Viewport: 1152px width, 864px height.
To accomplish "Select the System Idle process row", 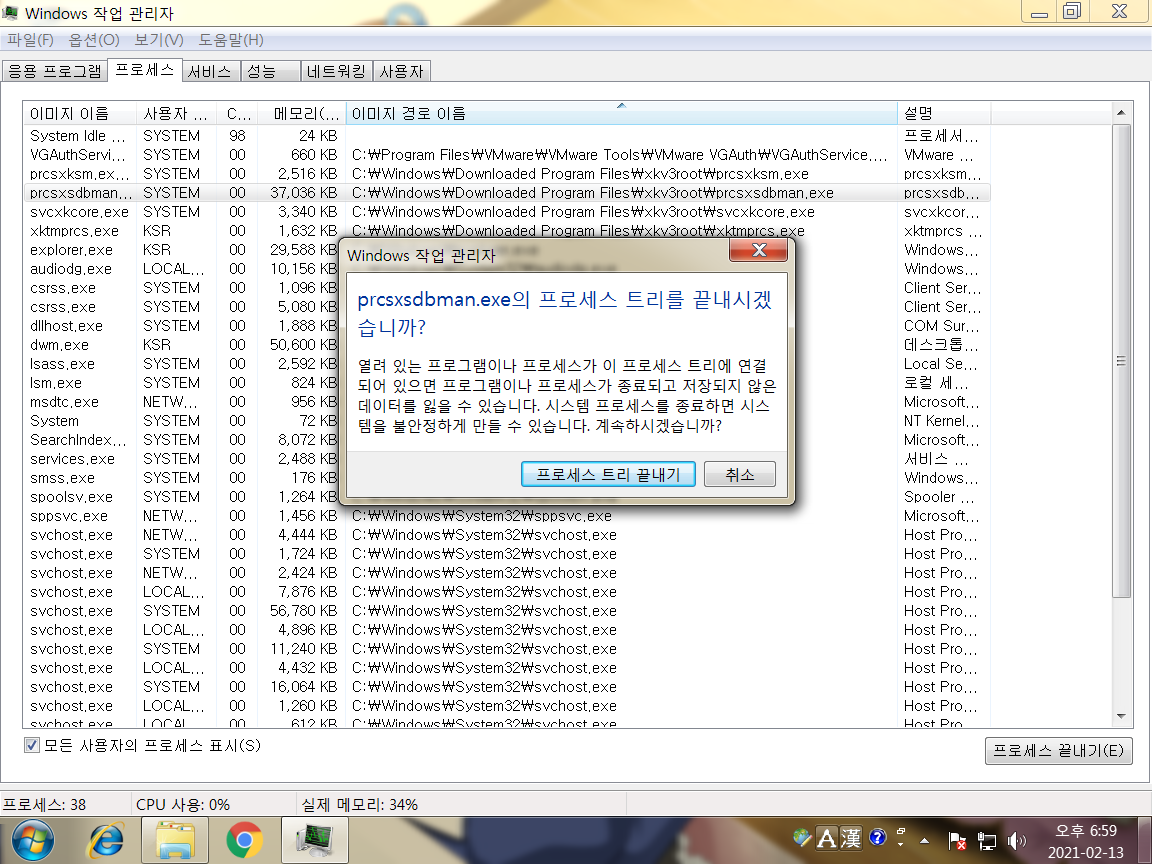I will [507, 136].
